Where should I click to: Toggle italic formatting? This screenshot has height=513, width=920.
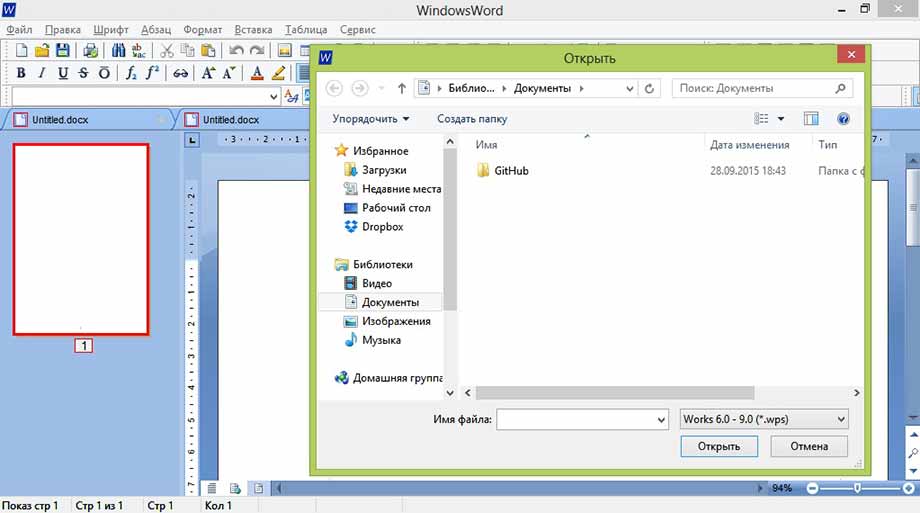pos(42,73)
